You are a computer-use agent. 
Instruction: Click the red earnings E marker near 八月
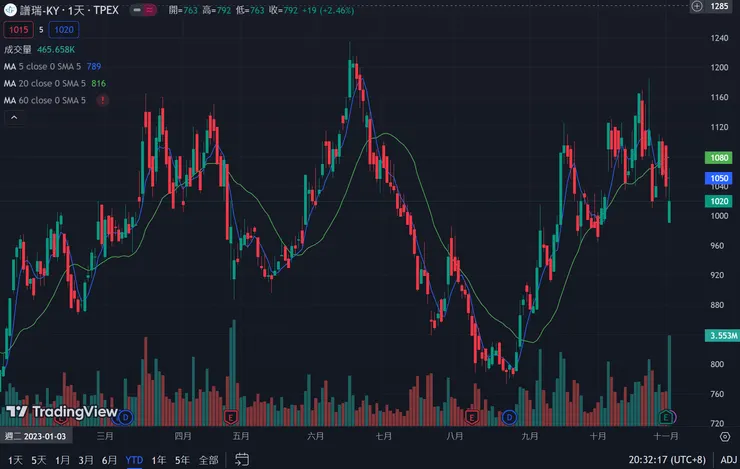click(471, 417)
